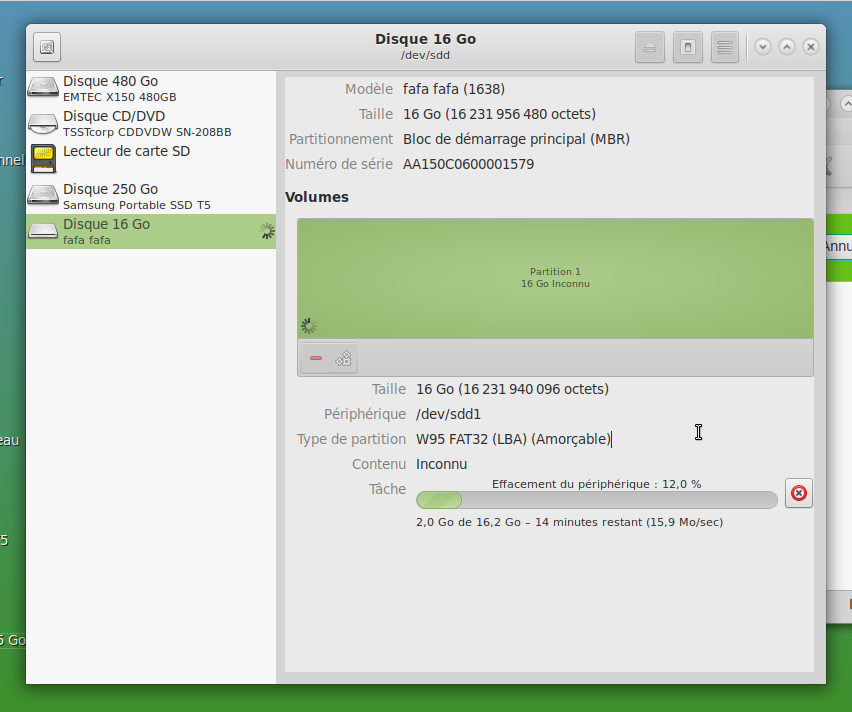Click 'Bloc de démarrage principal (MBR)' text
852x712 pixels.
[516, 139]
